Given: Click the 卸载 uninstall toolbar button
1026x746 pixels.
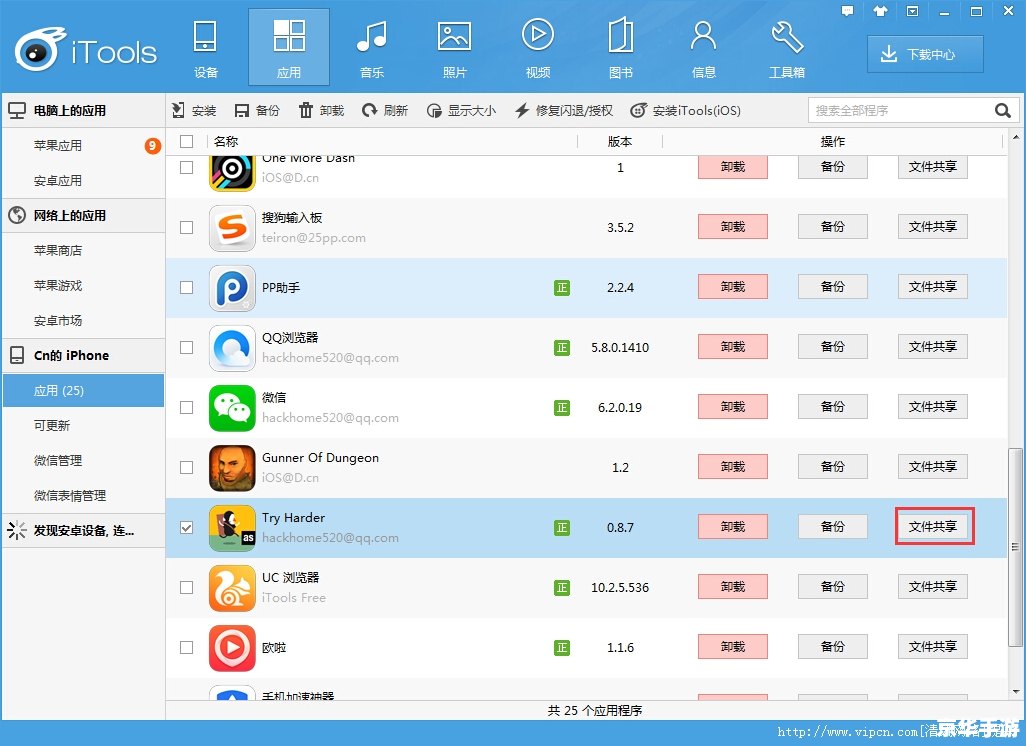Looking at the screenshot, I should (x=321, y=111).
